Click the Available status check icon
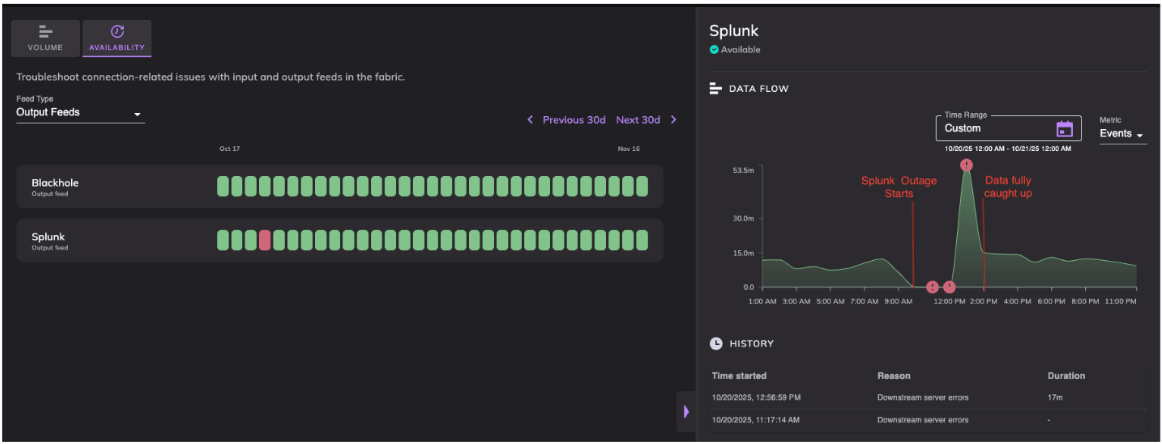 714,50
